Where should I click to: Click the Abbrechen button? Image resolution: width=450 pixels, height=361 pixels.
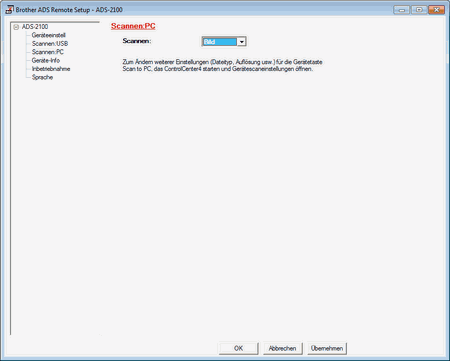[x=282, y=348]
